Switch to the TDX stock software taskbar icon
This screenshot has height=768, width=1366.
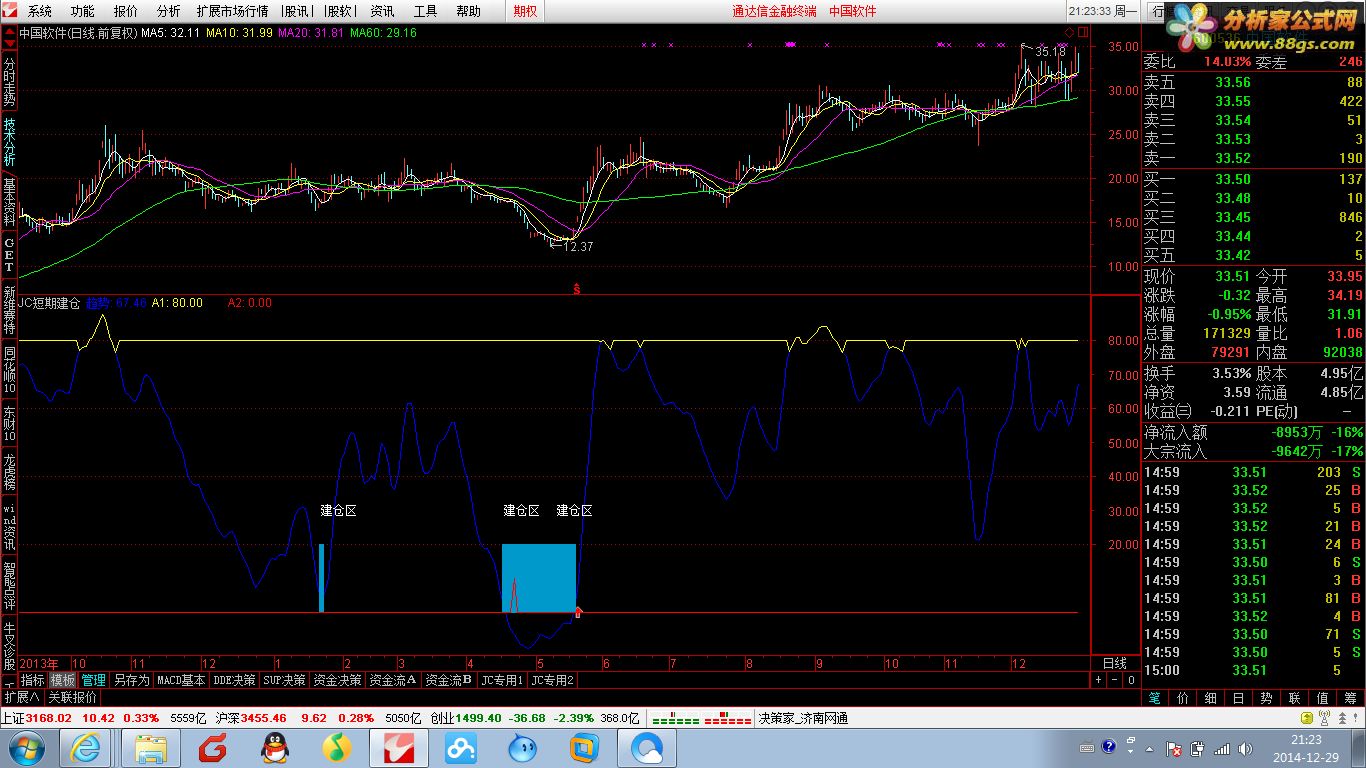click(x=399, y=748)
